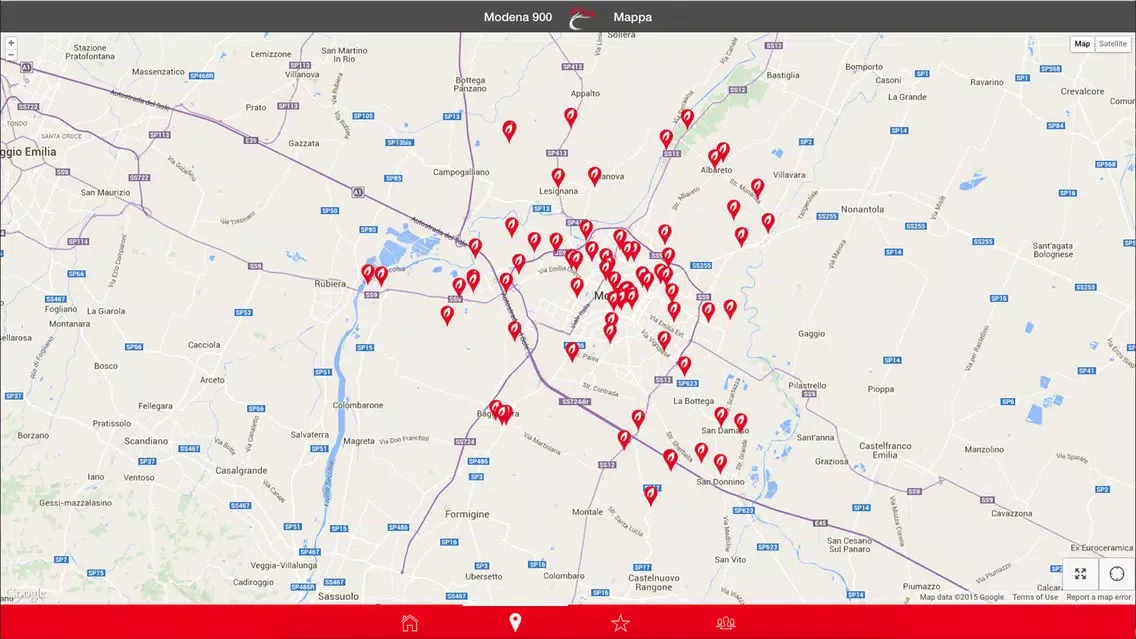Open the pin nearest Nonantola label
The image size is (1136, 639).
point(768,222)
